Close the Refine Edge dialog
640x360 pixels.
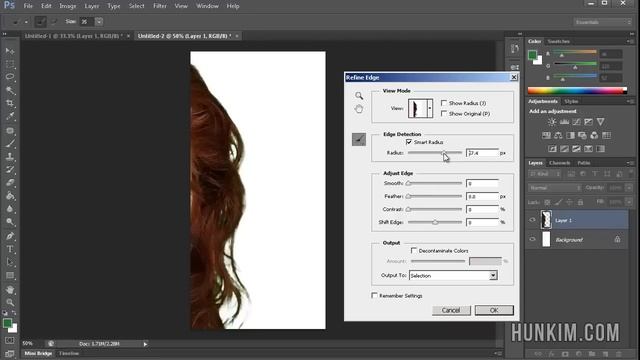[514, 77]
